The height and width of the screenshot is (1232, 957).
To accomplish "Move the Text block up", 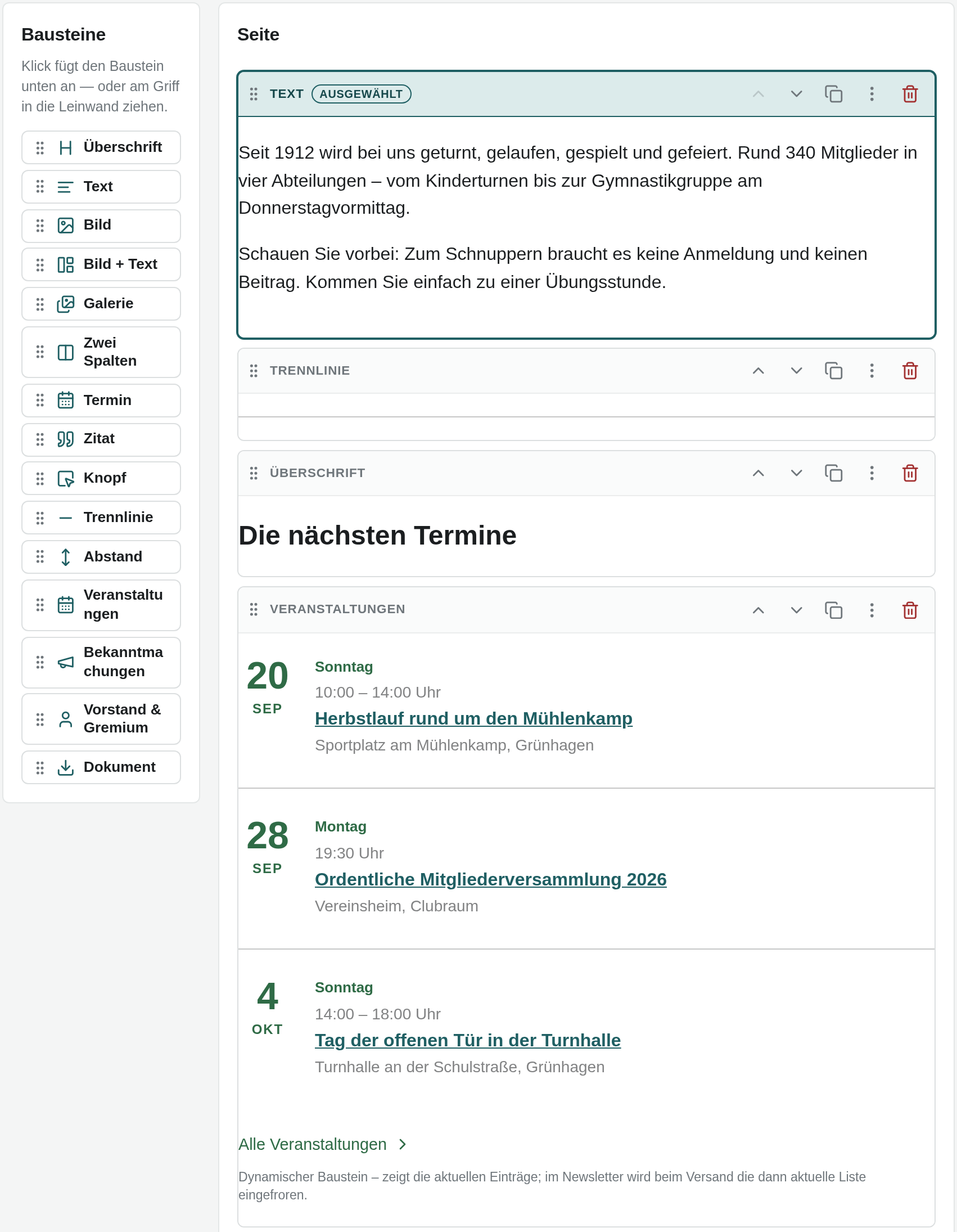I will tap(758, 94).
